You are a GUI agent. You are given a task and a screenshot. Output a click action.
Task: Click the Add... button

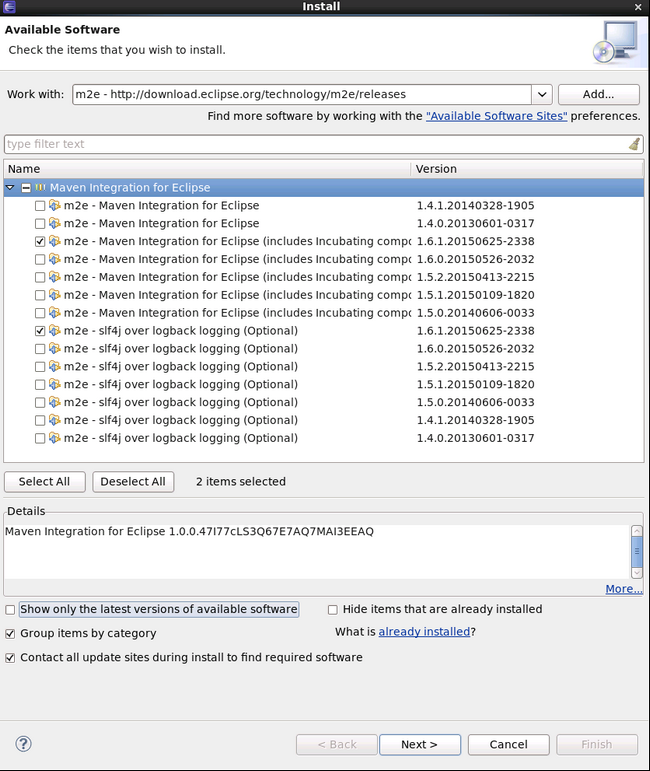[598, 94]
